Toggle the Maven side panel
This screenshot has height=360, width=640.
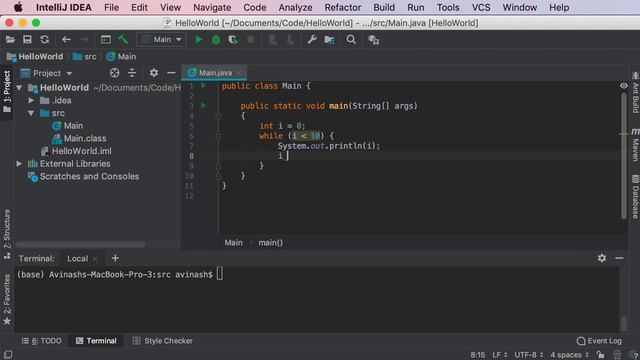(x=635, y=144)
